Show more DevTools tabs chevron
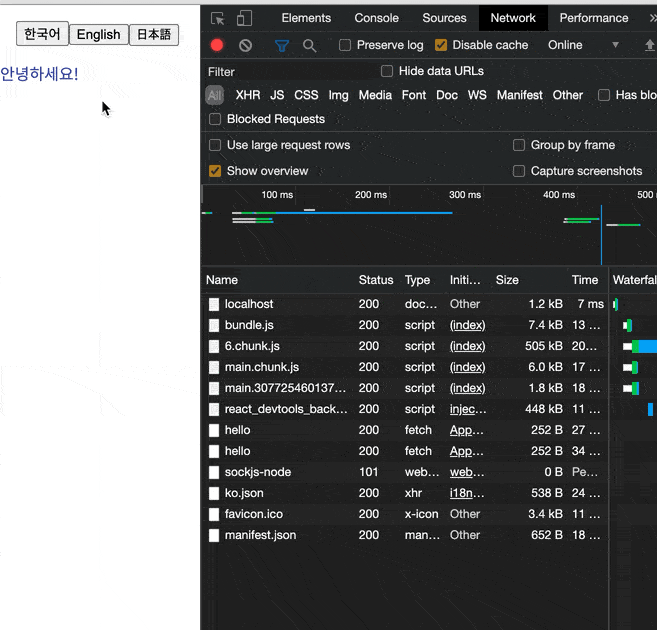The image size is (657, 630). (653, 18)
